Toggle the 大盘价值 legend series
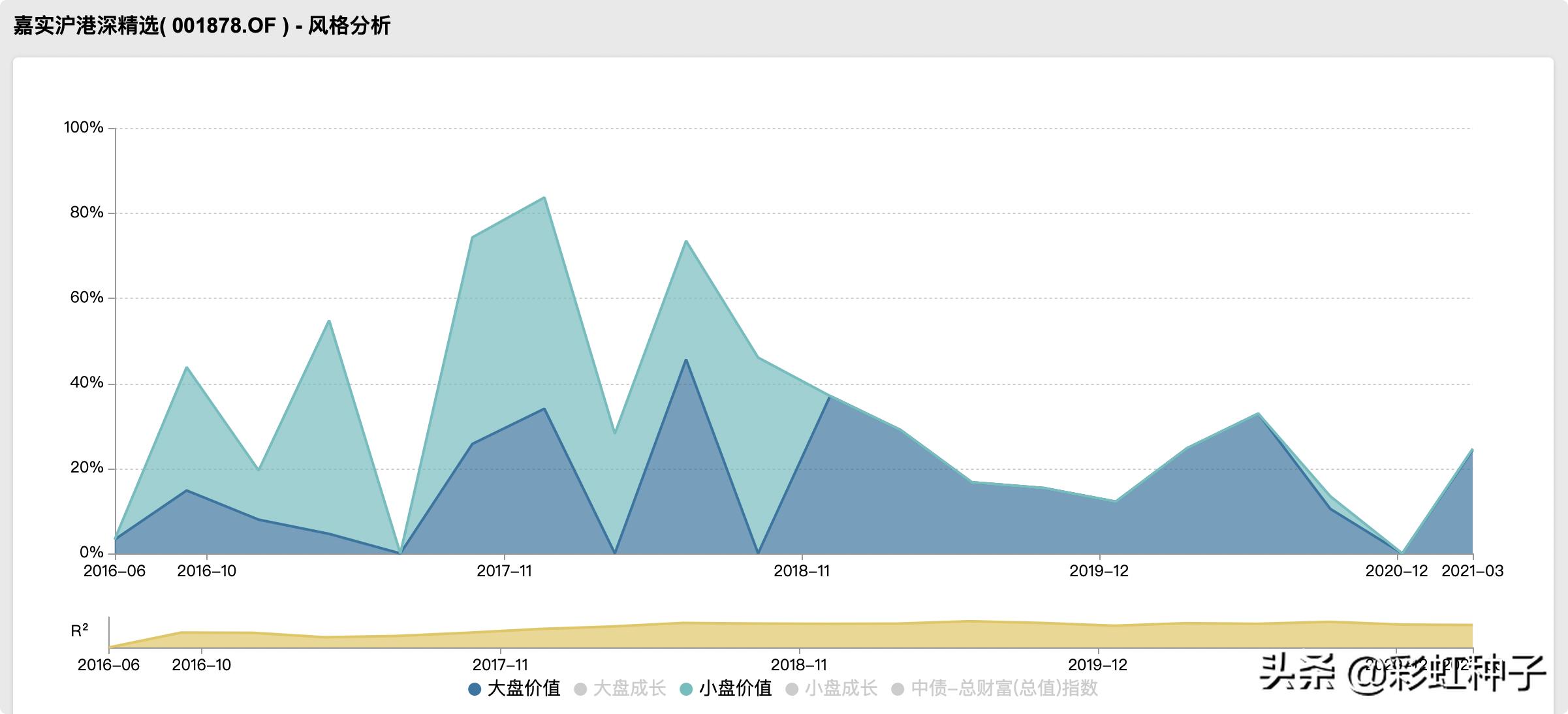The image size is (1568, 714). click(x=524, y=689)
